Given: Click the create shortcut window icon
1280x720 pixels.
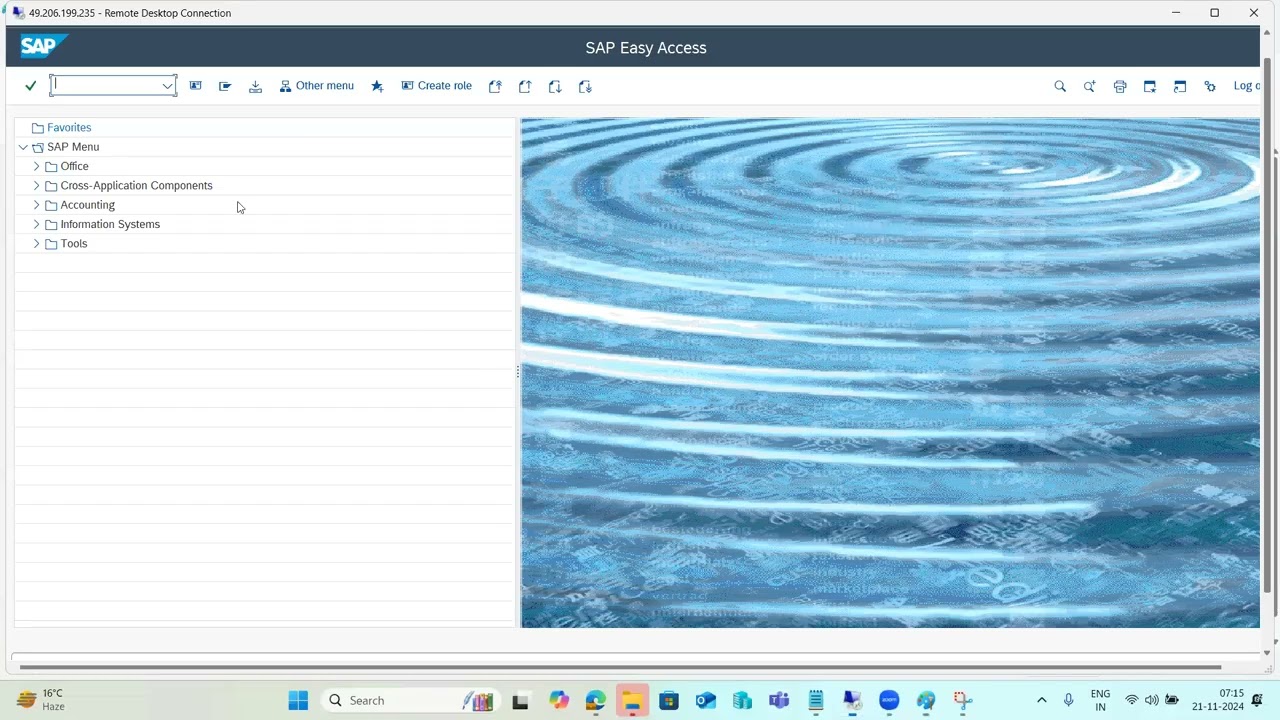Looking at the screenshot, I should (1180, 86).
